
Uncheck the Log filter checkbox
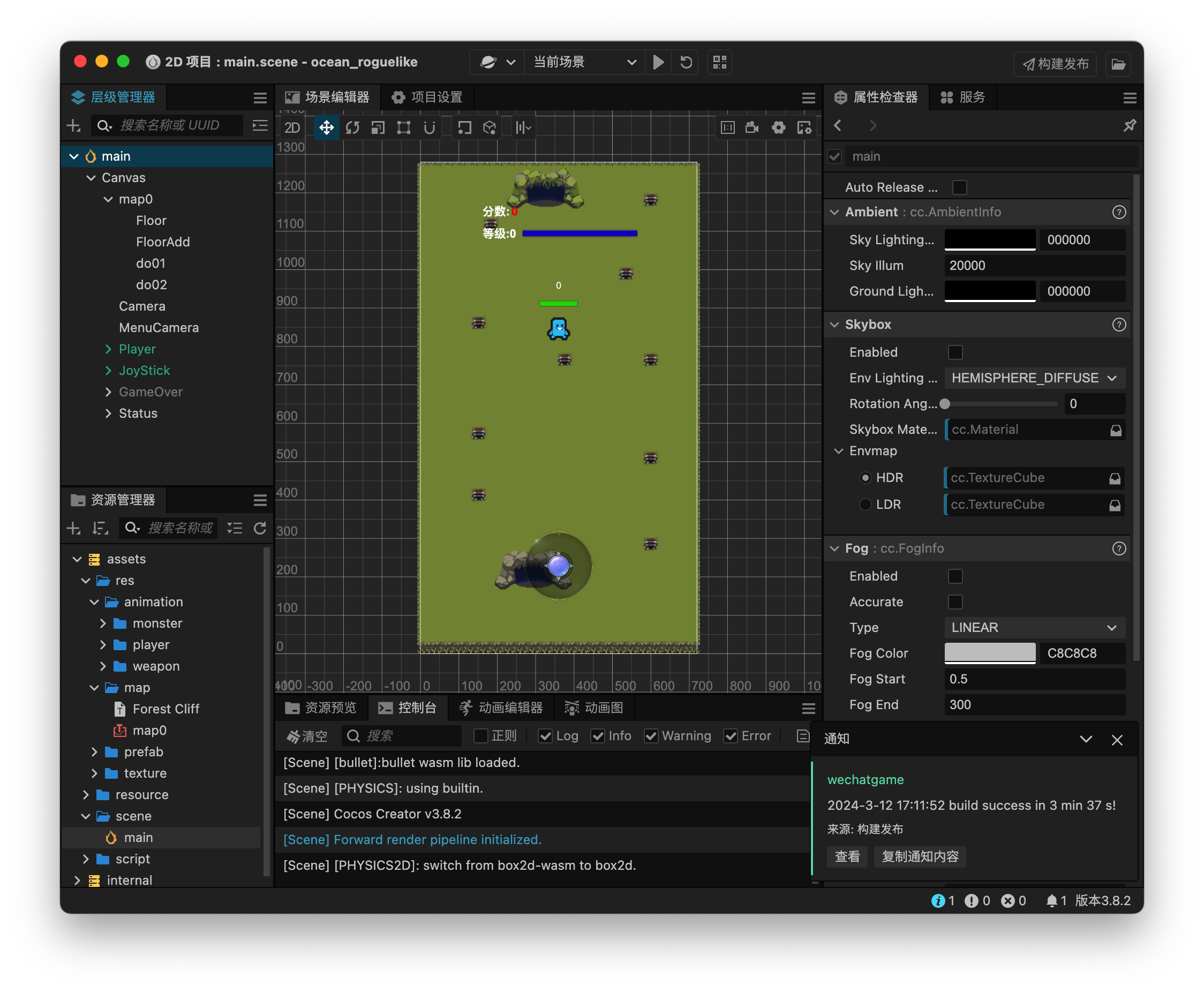click(545, 735)
